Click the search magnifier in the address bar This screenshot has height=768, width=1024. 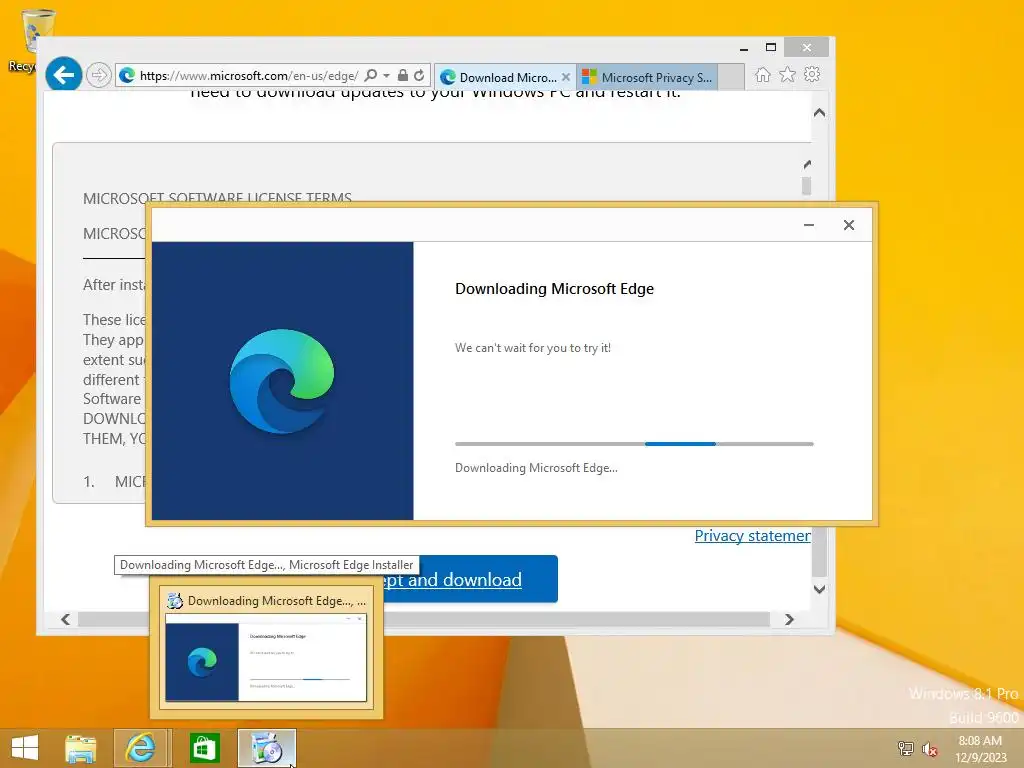click(x=370, y=76)
